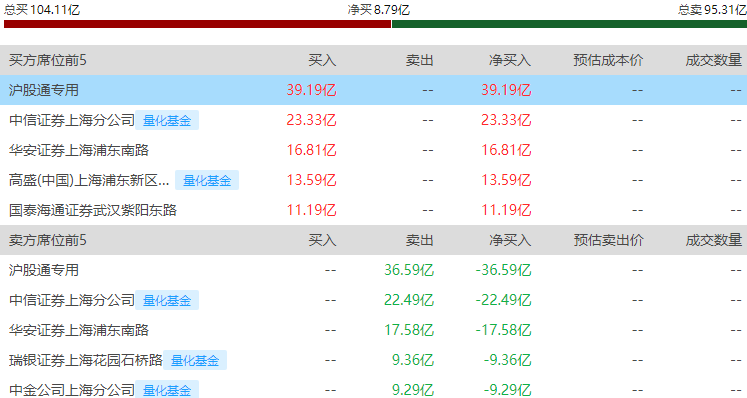Open 高盛(中国)上海浦东新区 seat name

89,180
